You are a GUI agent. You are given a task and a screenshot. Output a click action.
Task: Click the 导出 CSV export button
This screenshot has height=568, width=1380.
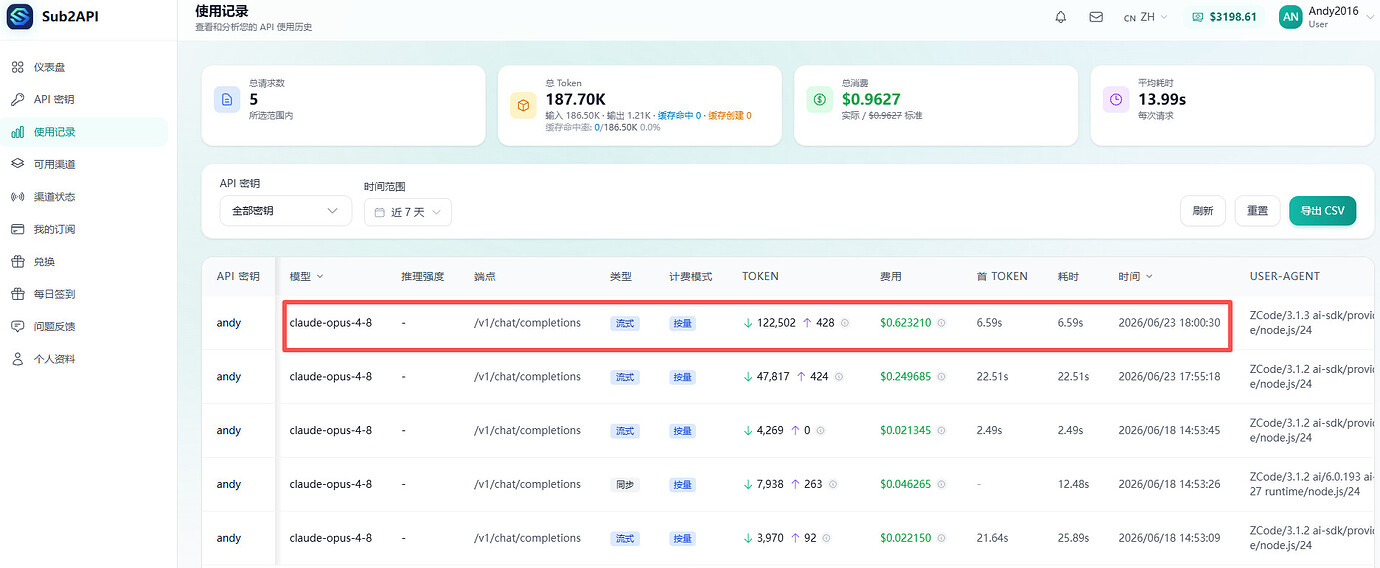pyautogui.click(x=1322, y=211)
